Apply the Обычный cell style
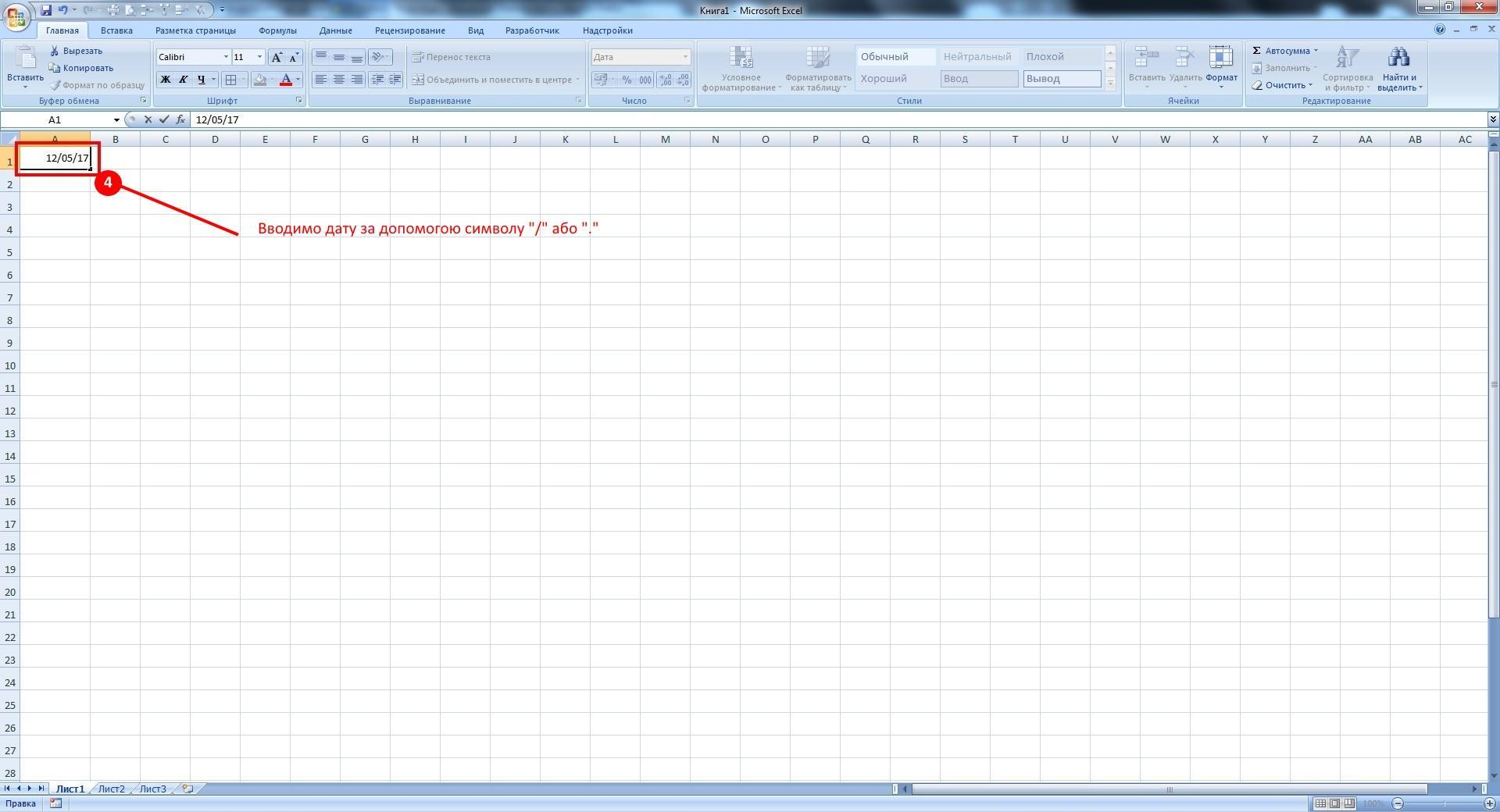Screen dimensions: 1500x812 (895, 57)
